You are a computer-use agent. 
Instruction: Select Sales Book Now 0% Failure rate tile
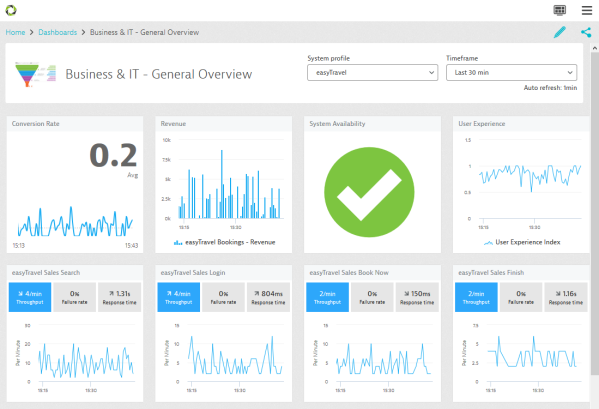tap(372, 297)
